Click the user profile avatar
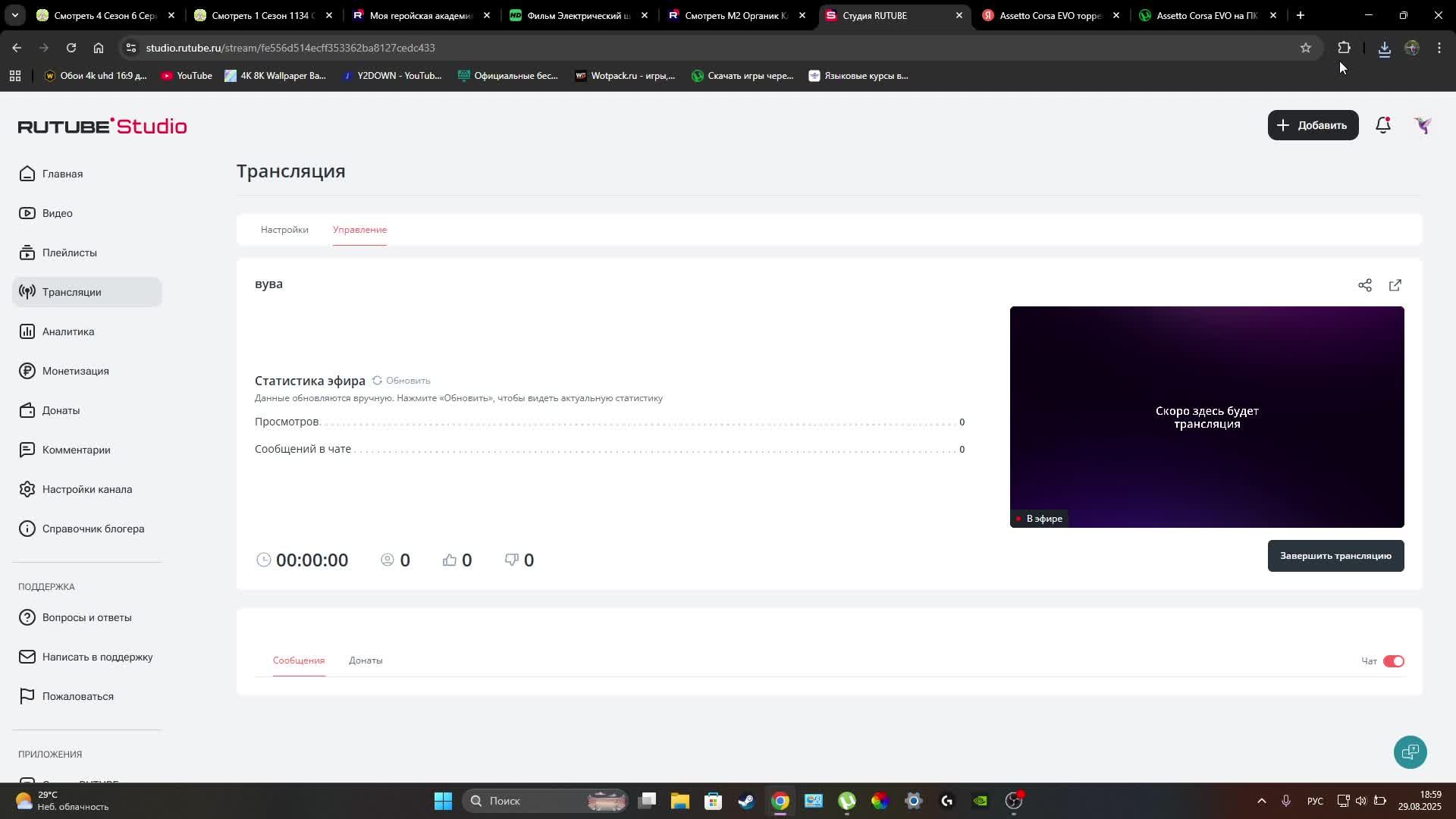The image size is (1456, 819). pyautogui.click(x=1422, y=125)
